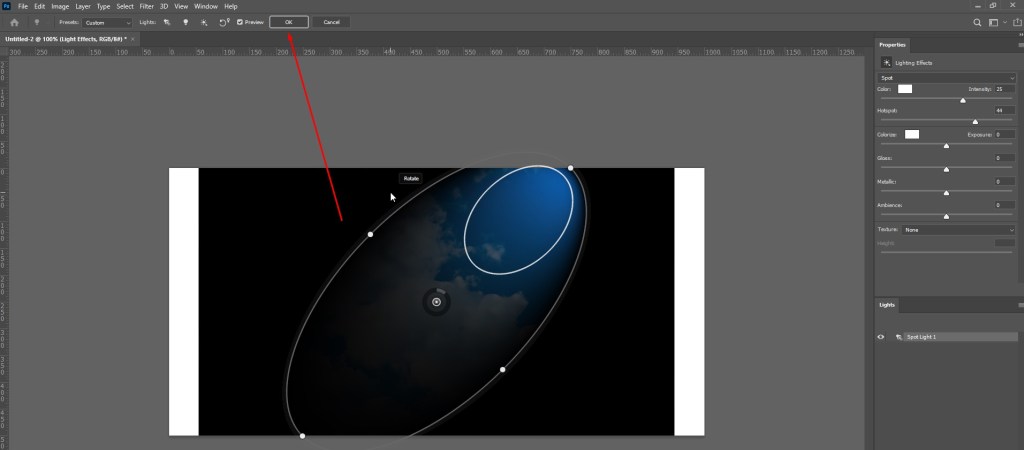Viewport: 1024px width, 450px height.
Task: Open the 3D menu
Action: pyautogui.click(x=164, y=6)
